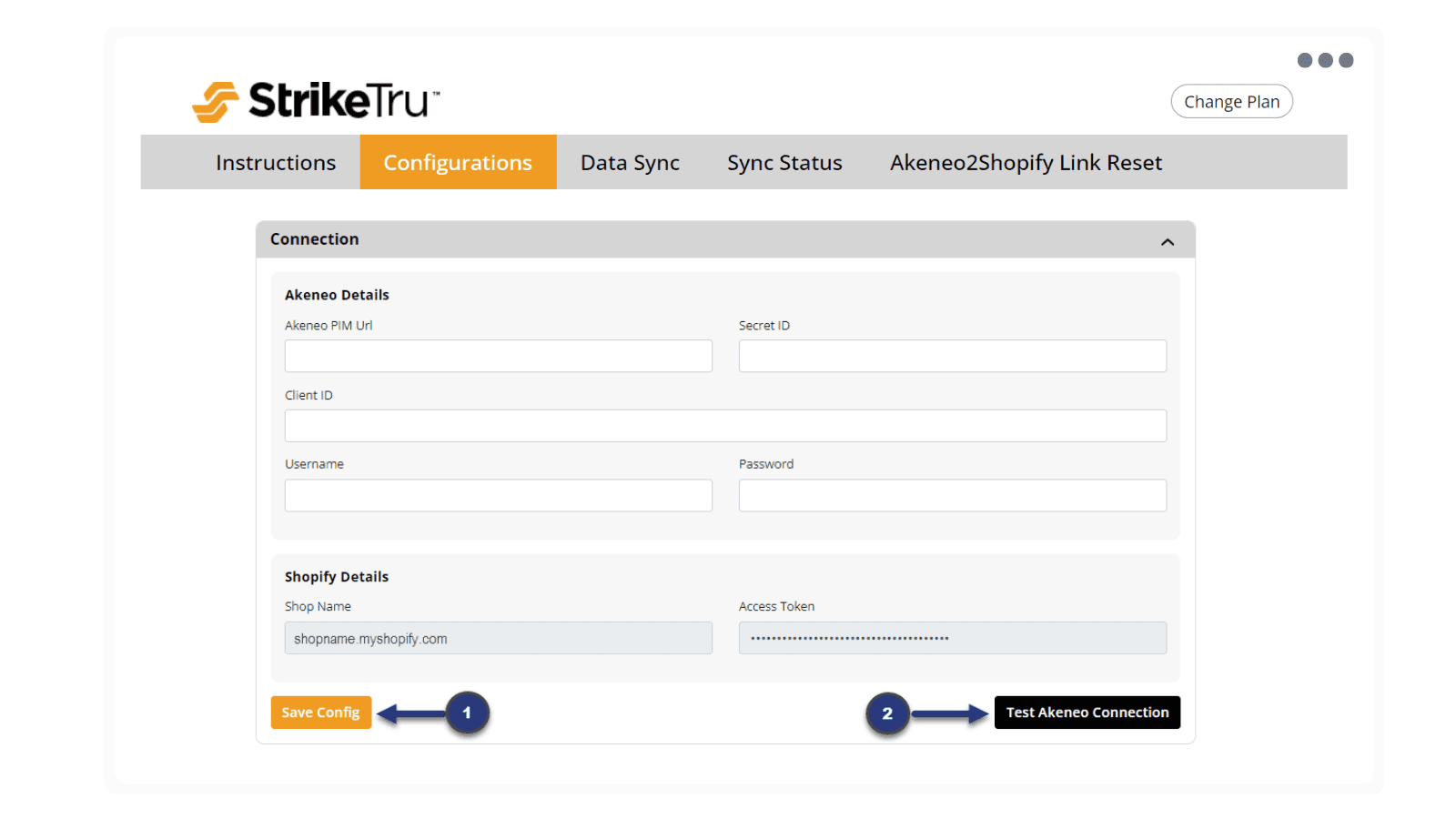Click the Akeneo PIM Url input field
The height and width of the screenshot is (819, 1456).
point(498,356)
